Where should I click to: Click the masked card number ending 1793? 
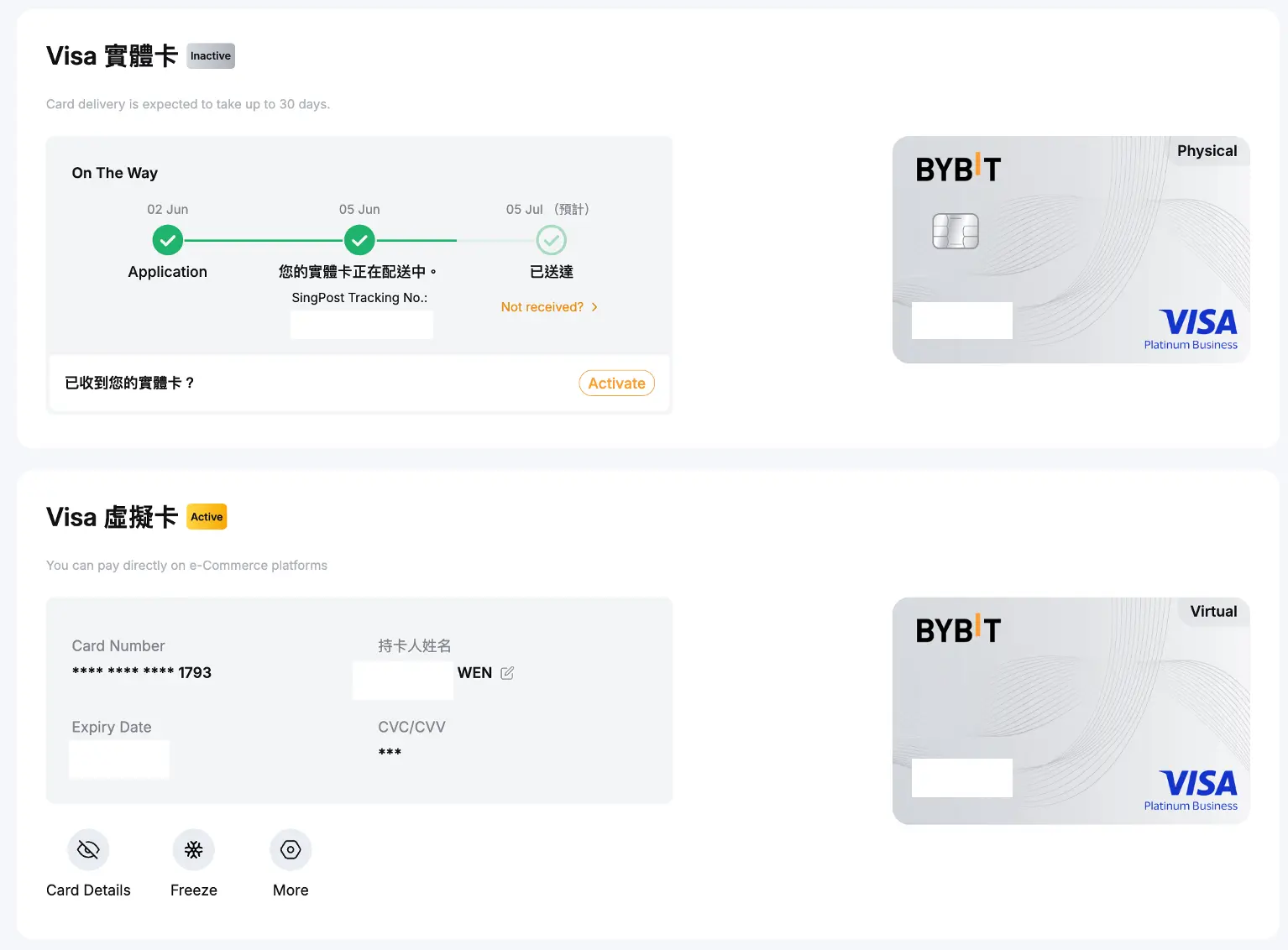pos(142,673)
